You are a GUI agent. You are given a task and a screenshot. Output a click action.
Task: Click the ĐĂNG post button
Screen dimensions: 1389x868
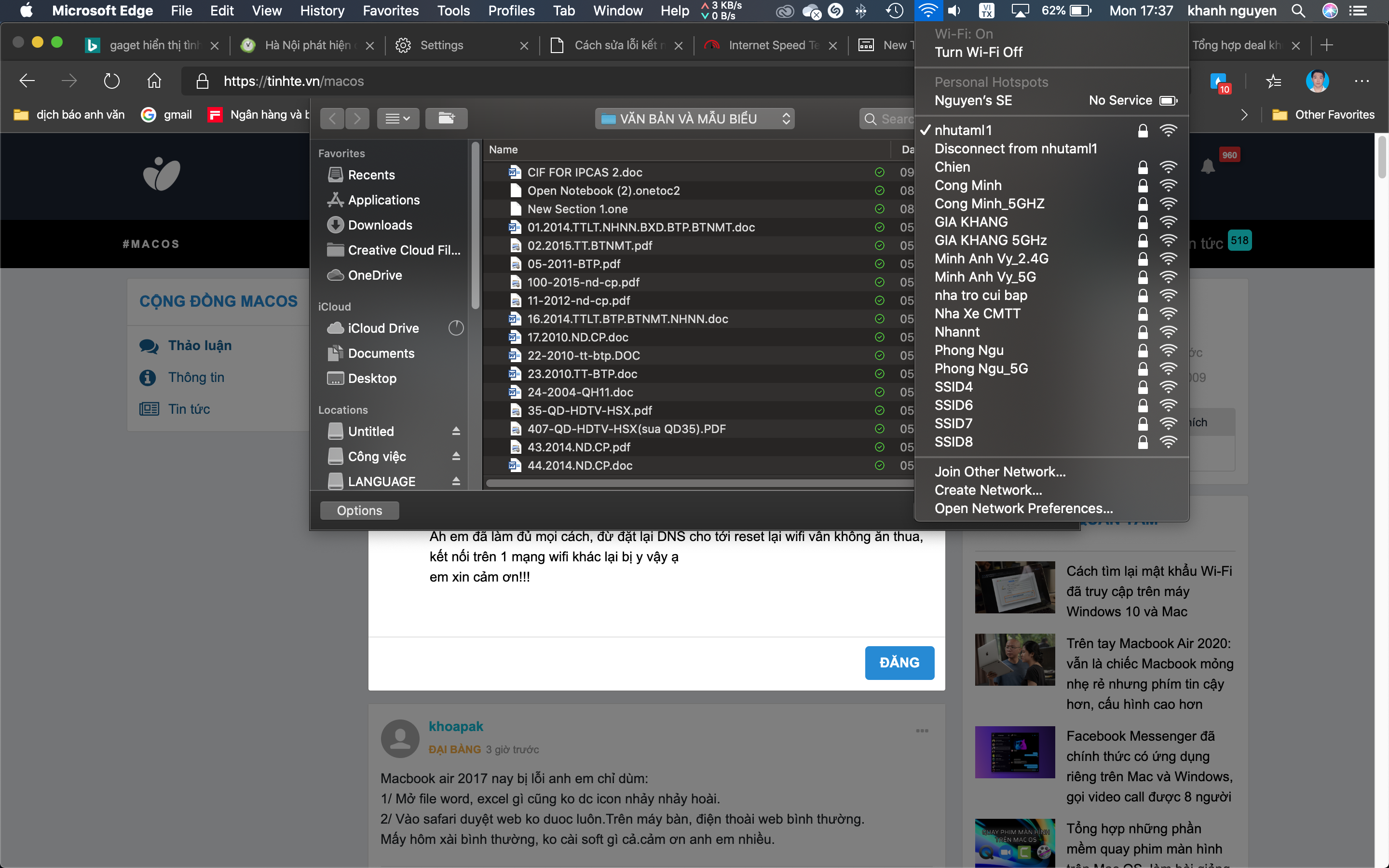[899, 663]
